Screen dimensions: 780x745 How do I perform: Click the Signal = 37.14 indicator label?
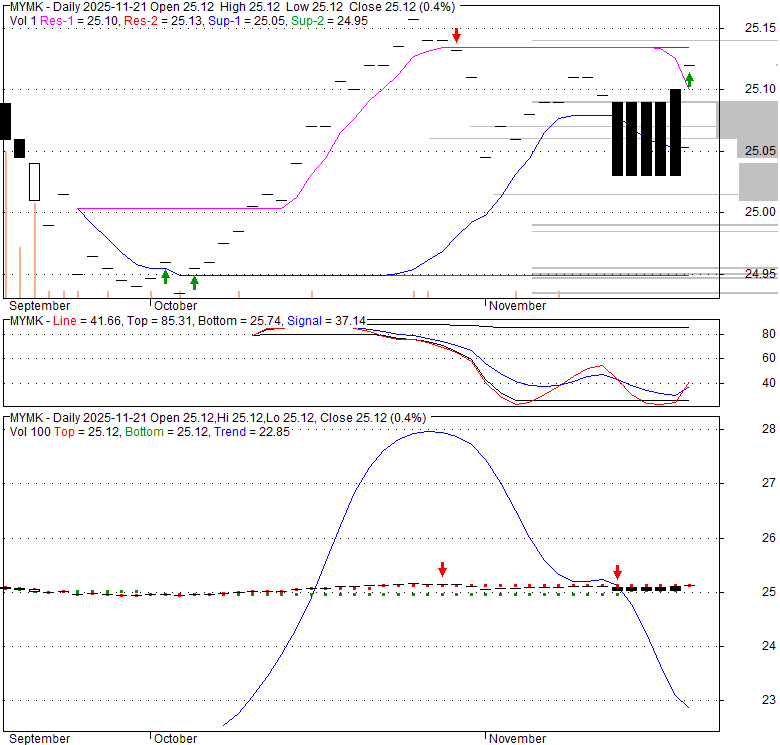coord(327,320)
